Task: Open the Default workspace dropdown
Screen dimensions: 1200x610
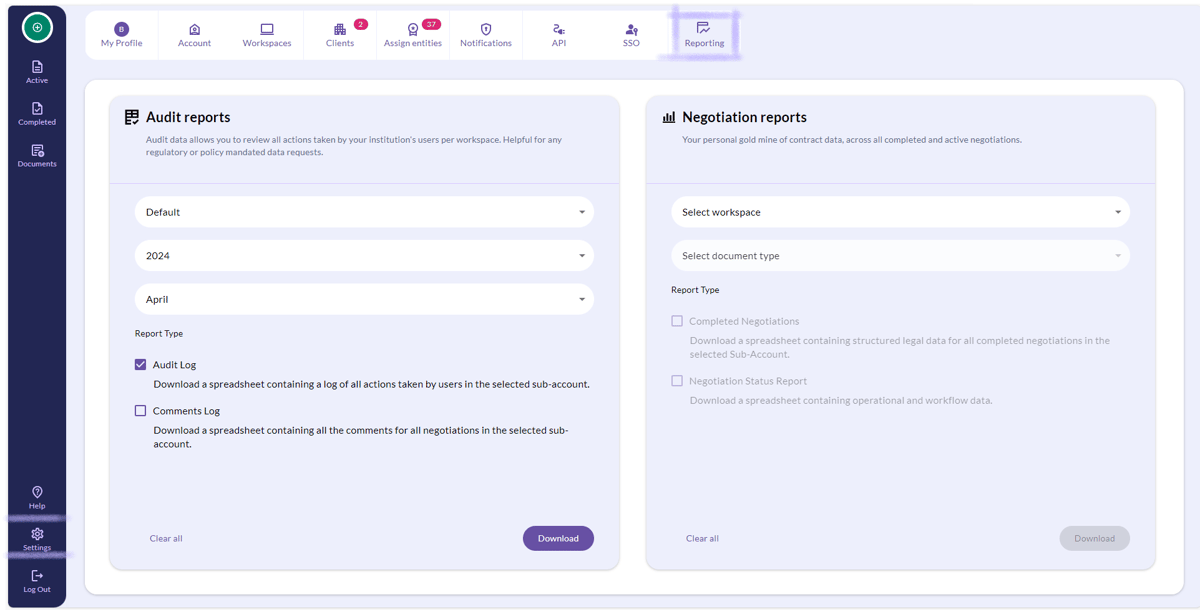Action: click(x=364, y=212)
